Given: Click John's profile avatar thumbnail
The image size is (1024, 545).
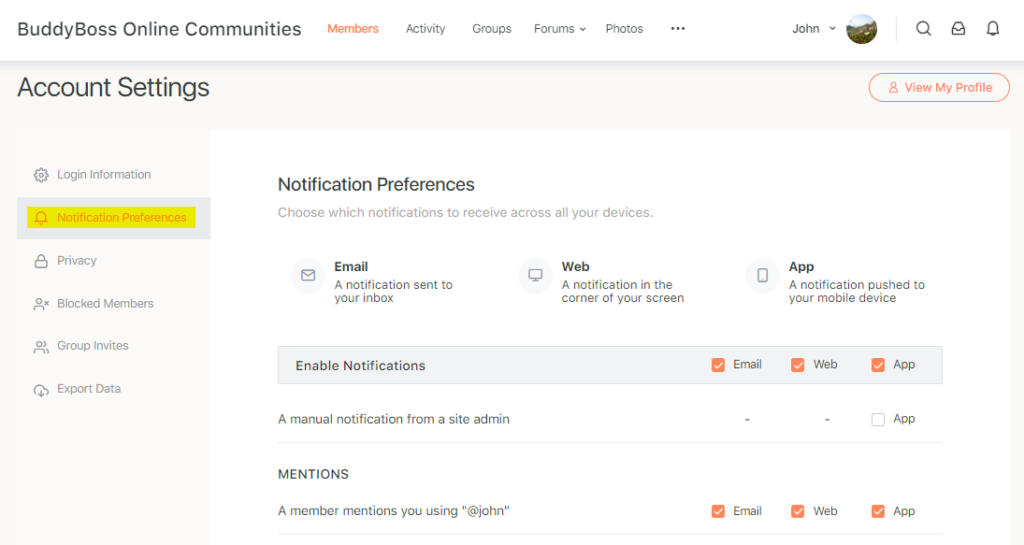Looking at the screenshot, I should (x=861, y=29).
